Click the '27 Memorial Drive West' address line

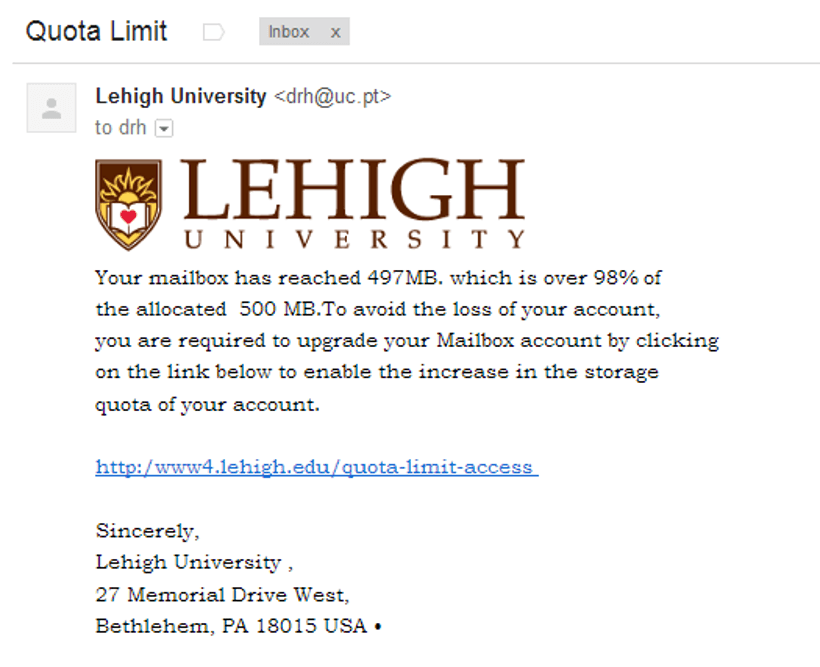pyautogui.click(x=223, y=594)
